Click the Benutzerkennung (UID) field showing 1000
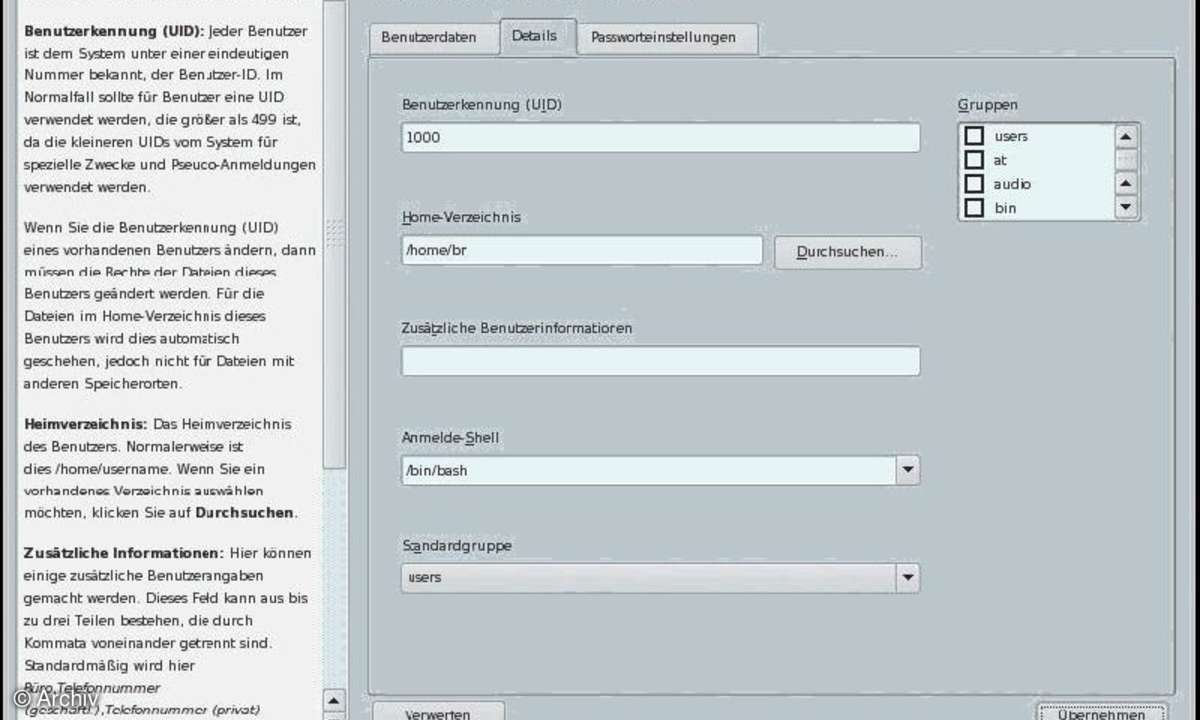Image resolution: width=1200 pixels, height=720 pixels. coord(661,138)
